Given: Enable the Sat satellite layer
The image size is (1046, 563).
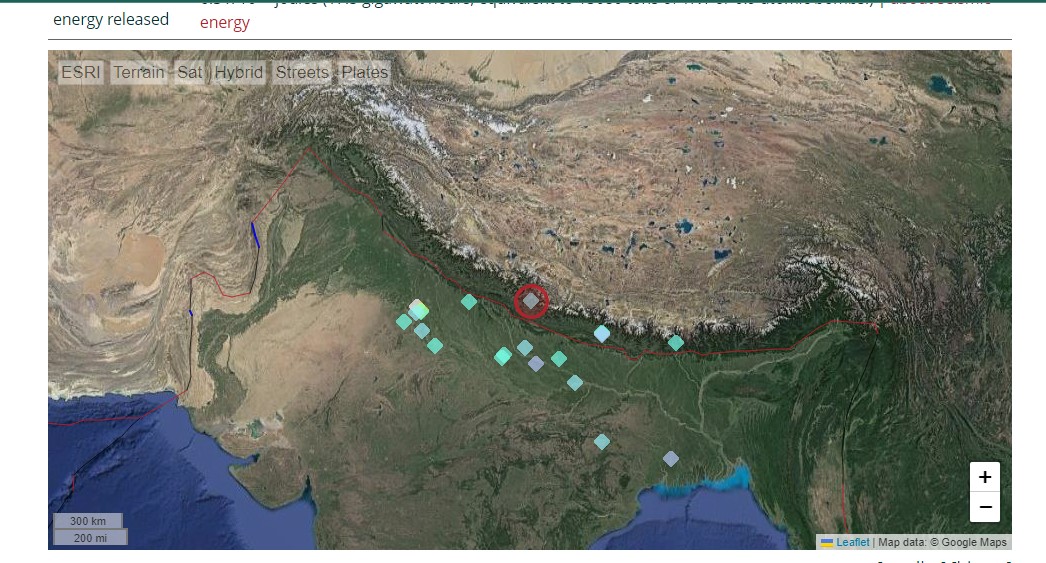Looking at the screenshot, I should (x=189, y=73).
